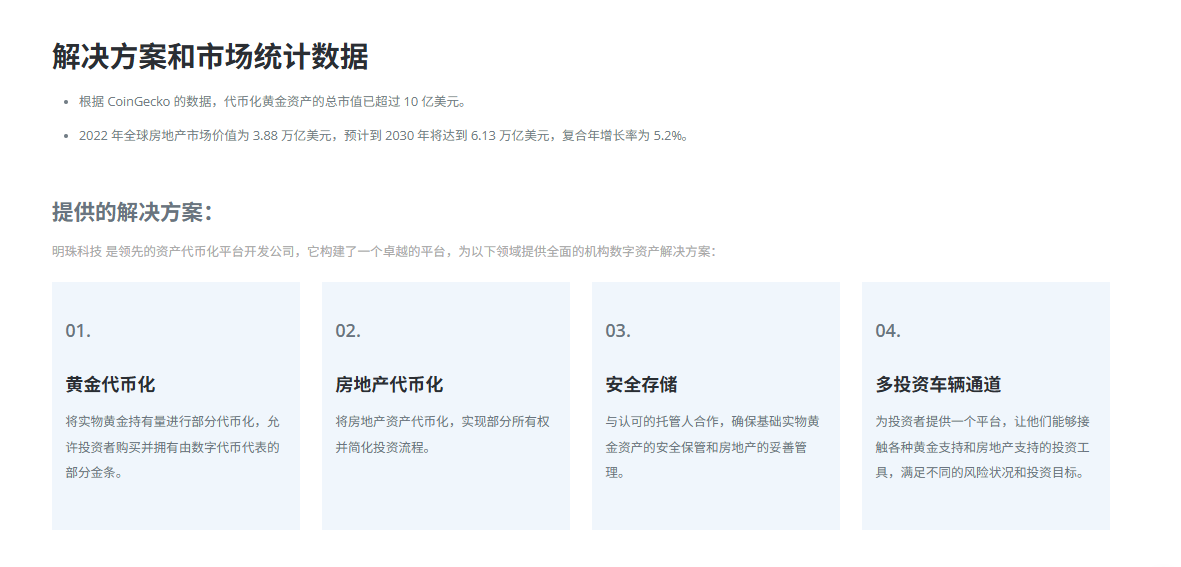The width and height of the screenshot is (1181, 567).
Task: Select the 多投资车辆通道 card title
Action: 938,385
